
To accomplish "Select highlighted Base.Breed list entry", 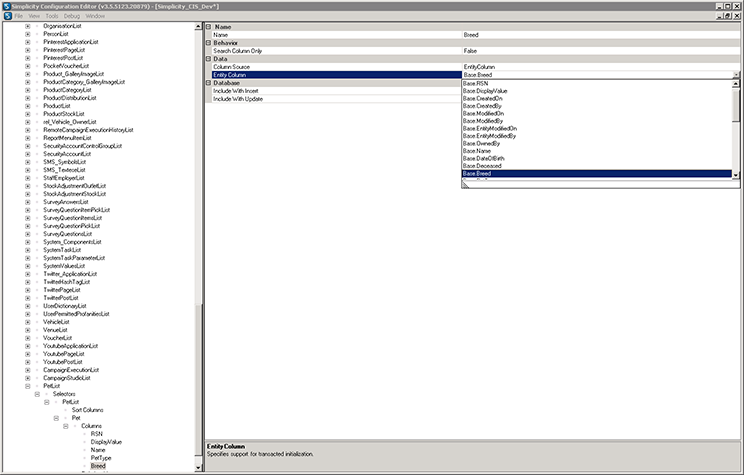I will point(597,174).
